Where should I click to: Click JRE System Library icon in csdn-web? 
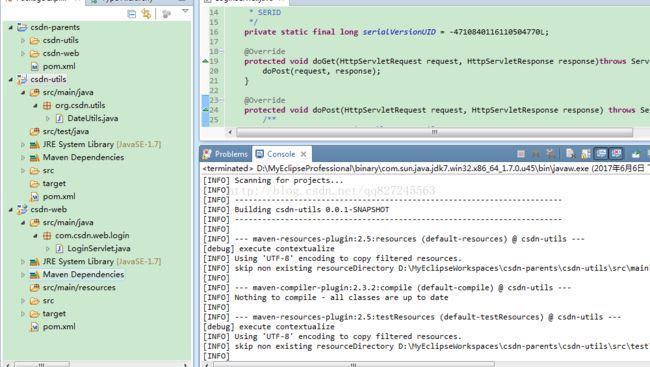[x=35, y=262]
